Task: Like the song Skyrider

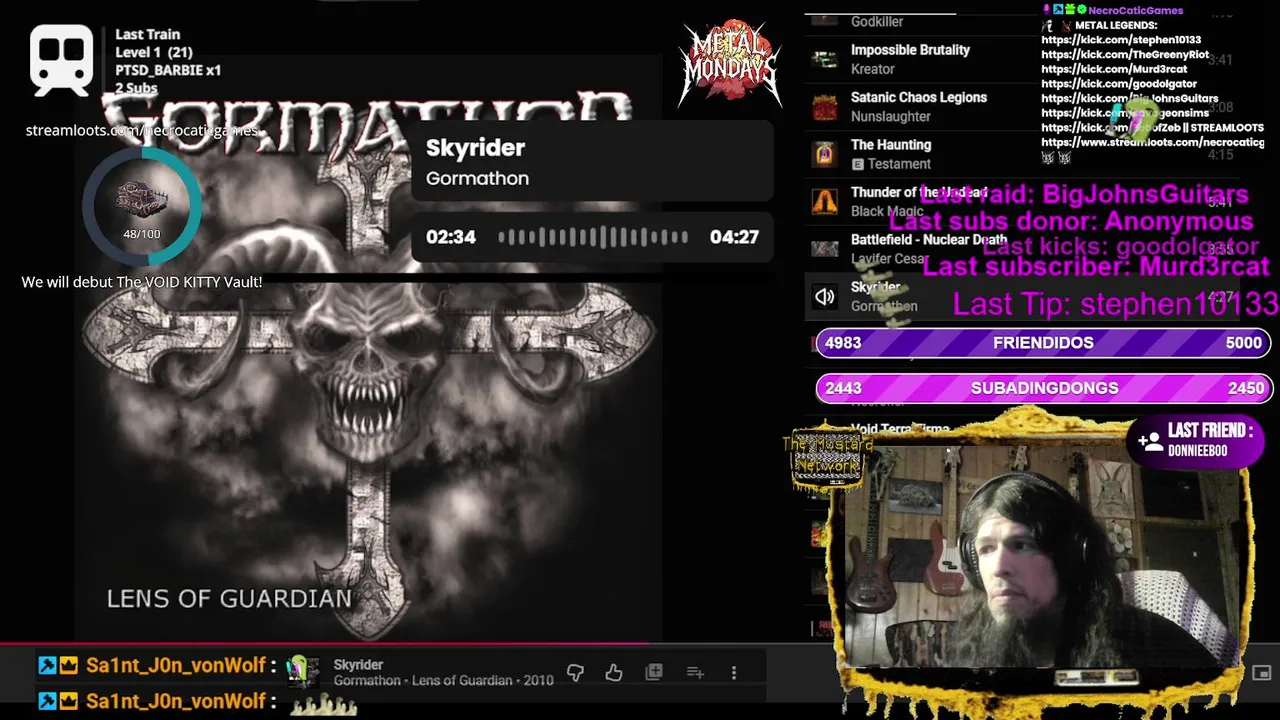Action: pos(614,673)
